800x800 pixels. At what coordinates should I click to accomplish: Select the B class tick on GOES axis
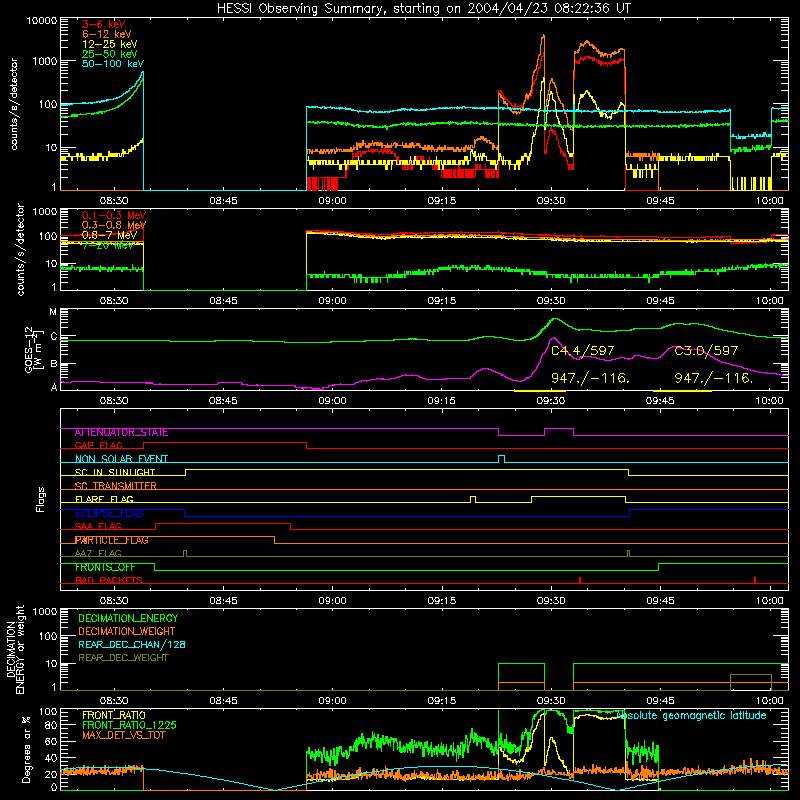click(53, 364)
